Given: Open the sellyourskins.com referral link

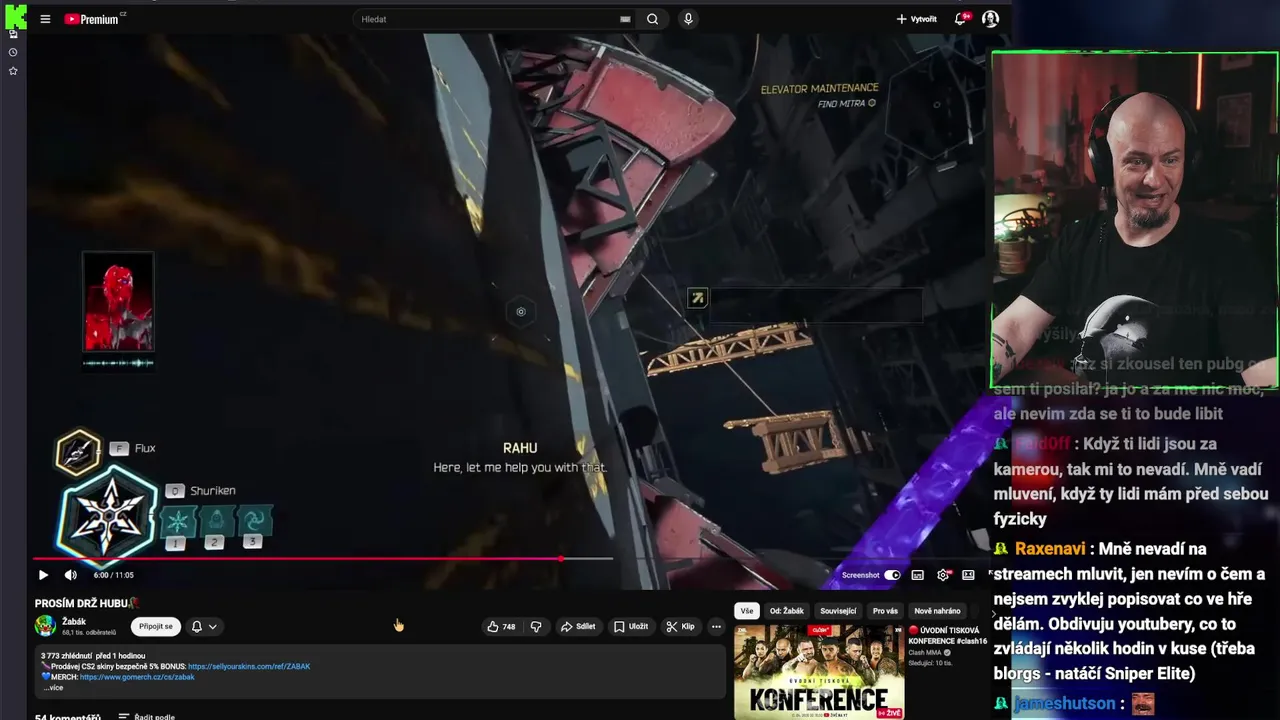Looking at the screenshot, I should pos(249,666).
